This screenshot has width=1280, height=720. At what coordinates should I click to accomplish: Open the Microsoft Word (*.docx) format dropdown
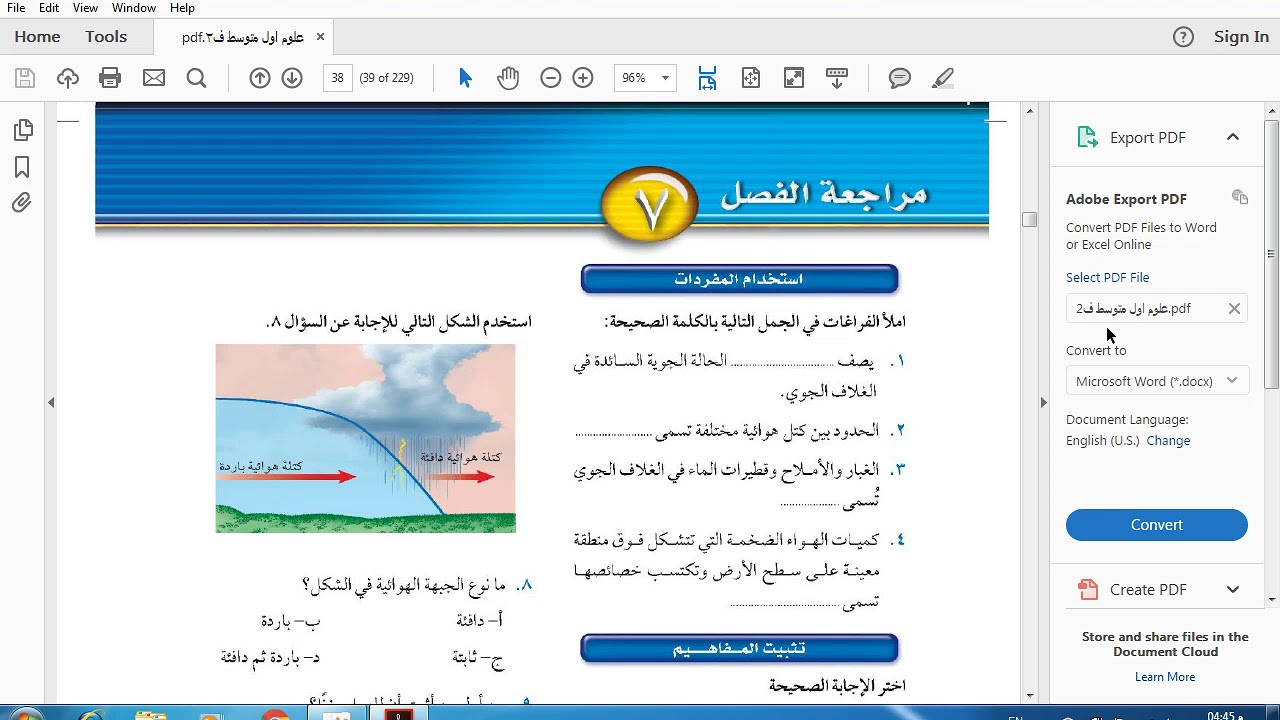coord(1157,381)
